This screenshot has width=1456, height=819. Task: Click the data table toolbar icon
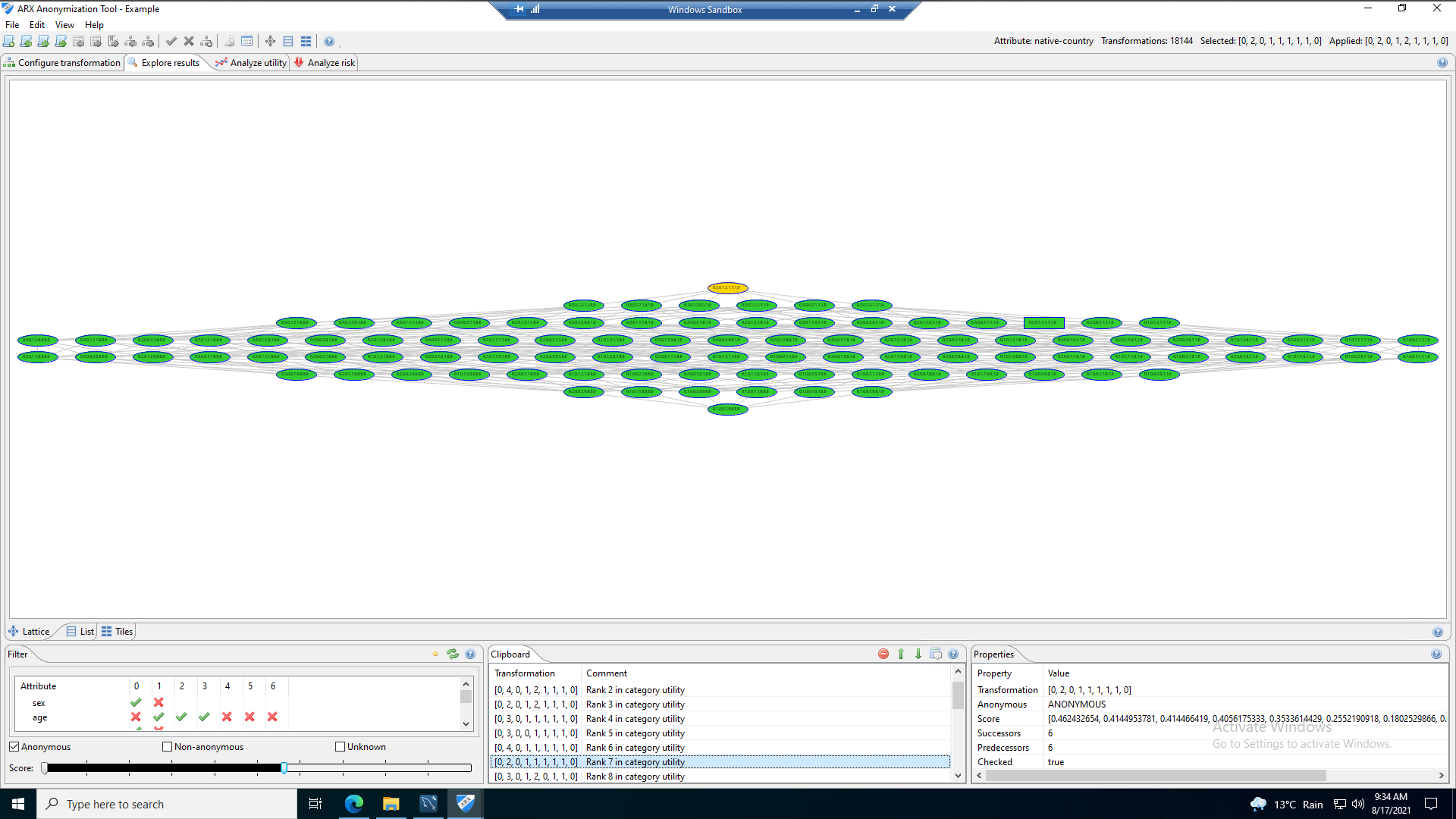click(x=246, y=41)
